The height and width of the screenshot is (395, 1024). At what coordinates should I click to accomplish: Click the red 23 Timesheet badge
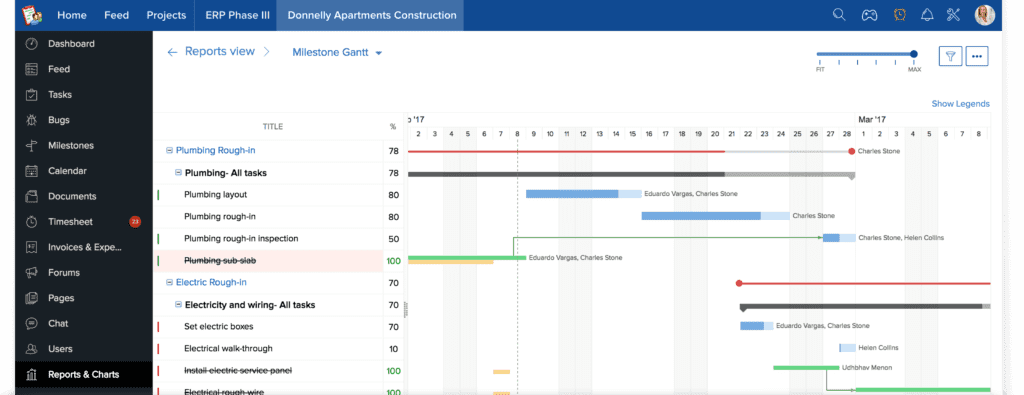[135, 222]
